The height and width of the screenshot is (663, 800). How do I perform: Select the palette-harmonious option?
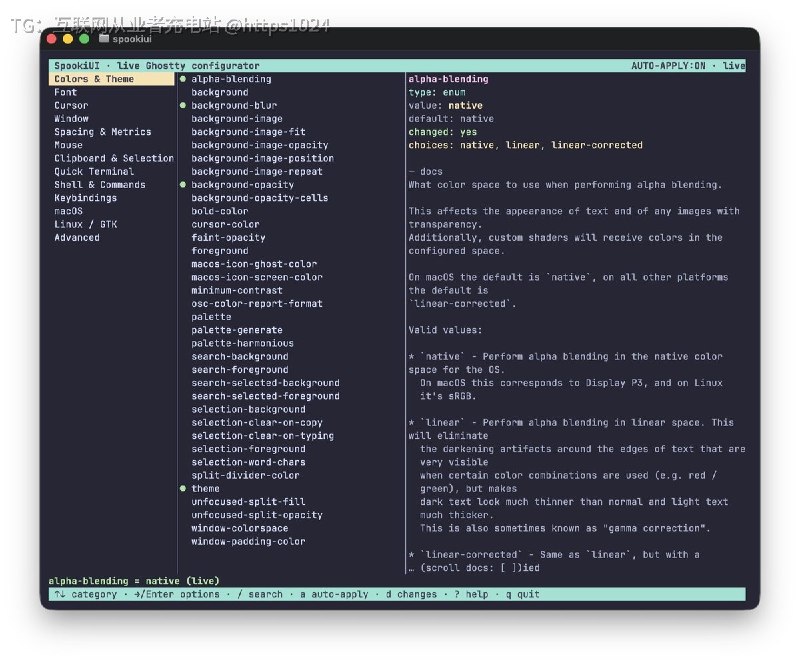[243, 343]
